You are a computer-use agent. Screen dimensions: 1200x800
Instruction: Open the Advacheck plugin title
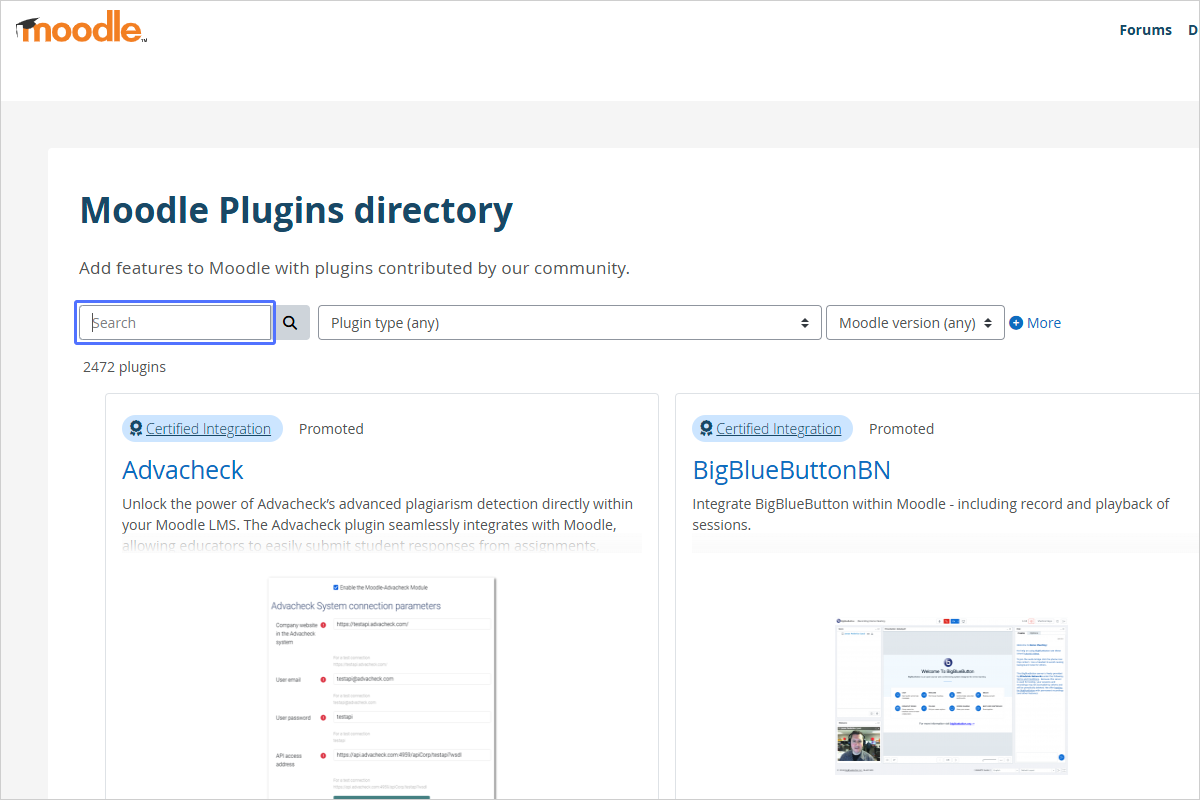[x=183, y=470]
